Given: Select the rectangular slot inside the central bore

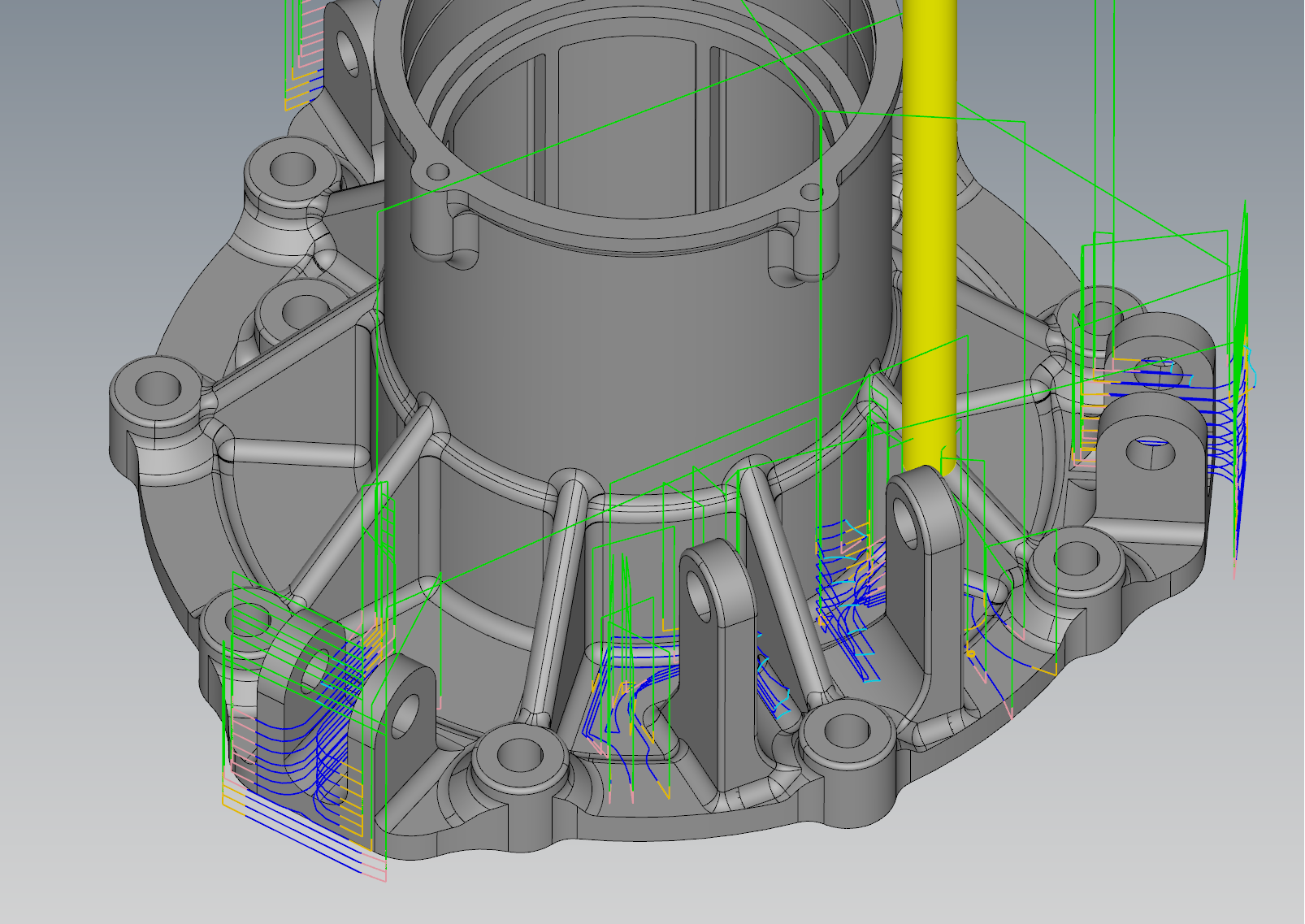Looking at the screenshot, I should pyautogui.click(x=626, y=122).
